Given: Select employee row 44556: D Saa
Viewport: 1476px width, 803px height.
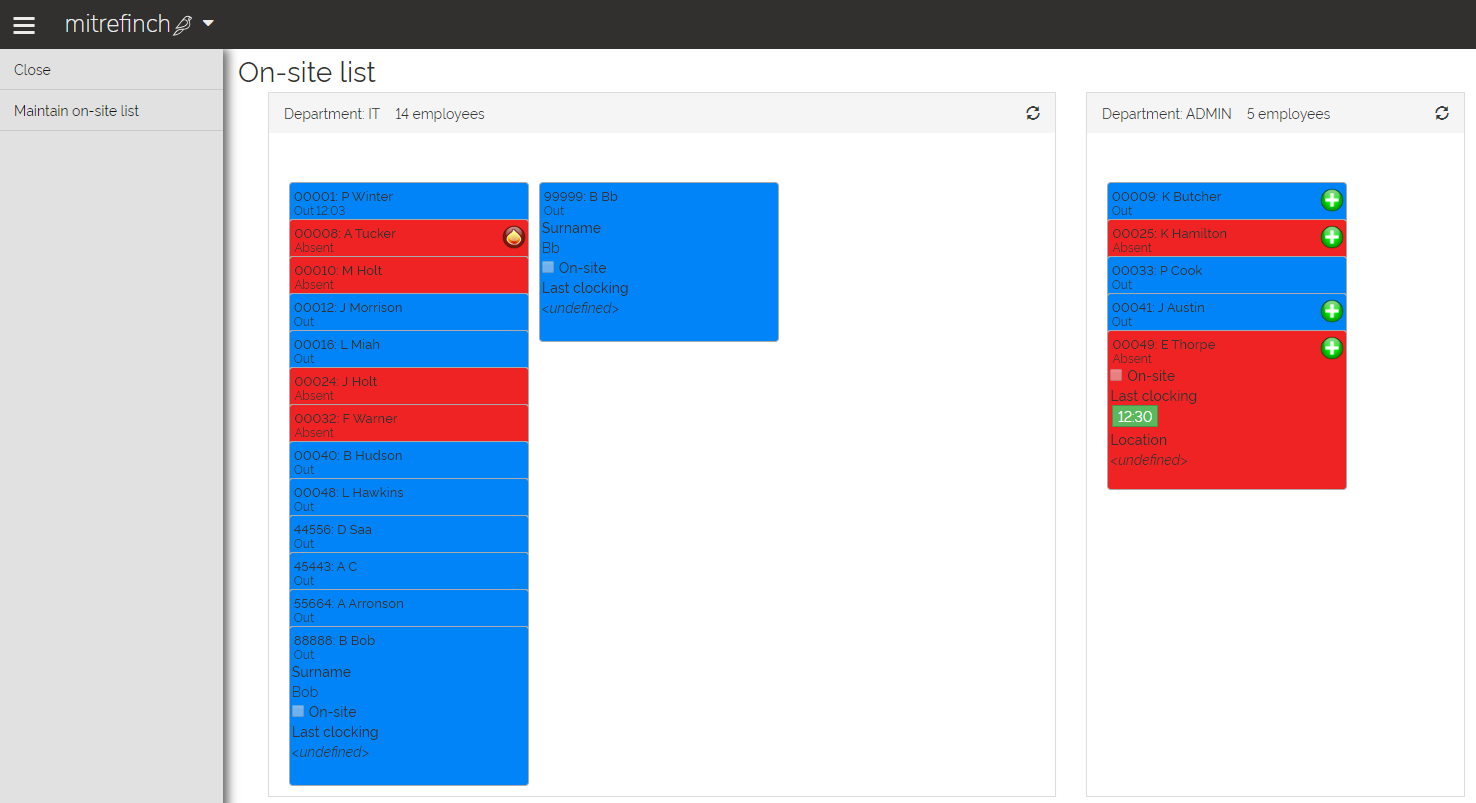Looking at the screenshot, I should [x=409, y=535].
